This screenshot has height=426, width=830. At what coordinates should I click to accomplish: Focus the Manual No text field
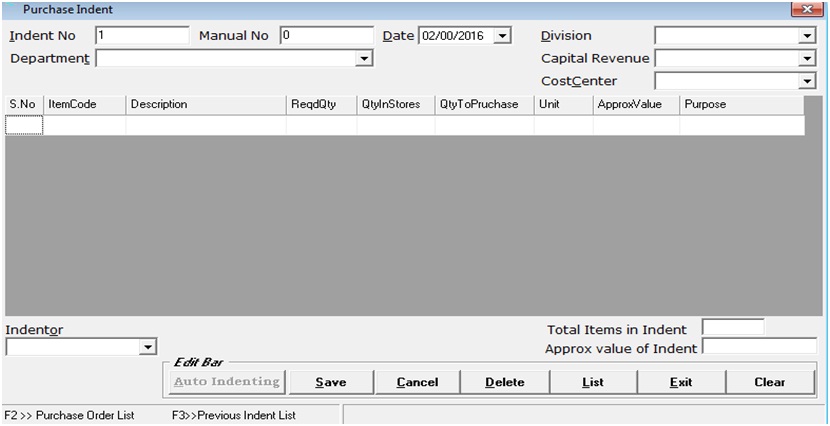click(326, 36)
